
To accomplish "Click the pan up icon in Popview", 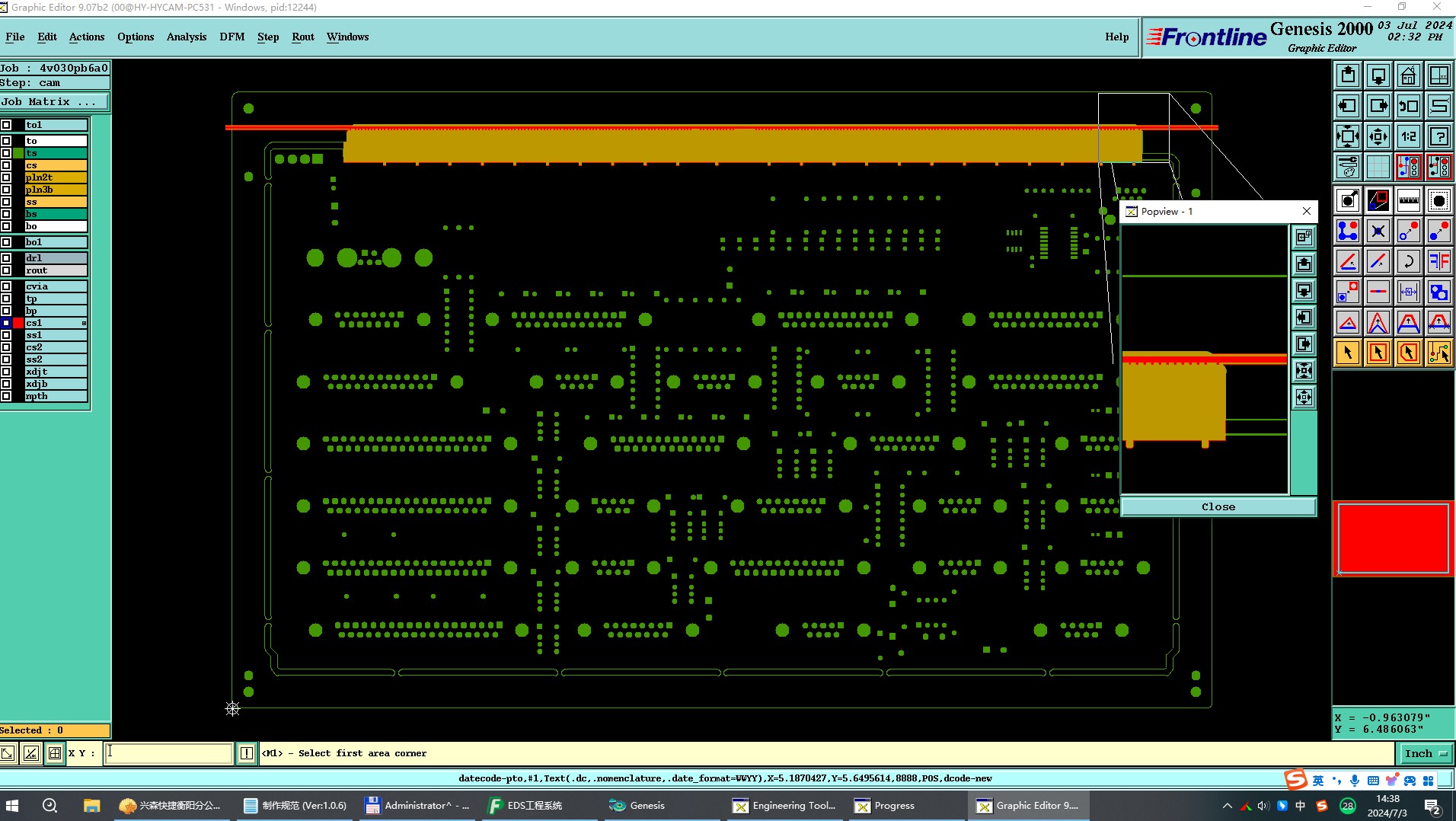I will point(1304,264).
